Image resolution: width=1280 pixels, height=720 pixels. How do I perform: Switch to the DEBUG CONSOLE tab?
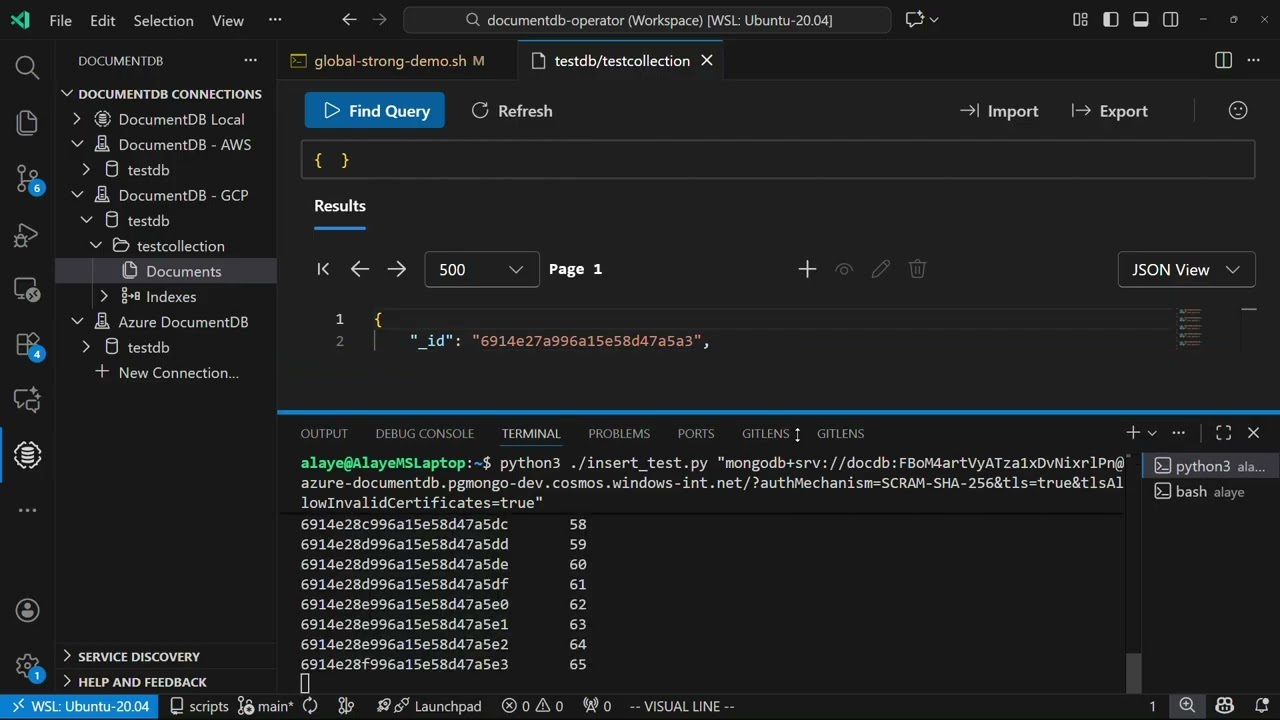pyautogui.click(x=425, y=433)
